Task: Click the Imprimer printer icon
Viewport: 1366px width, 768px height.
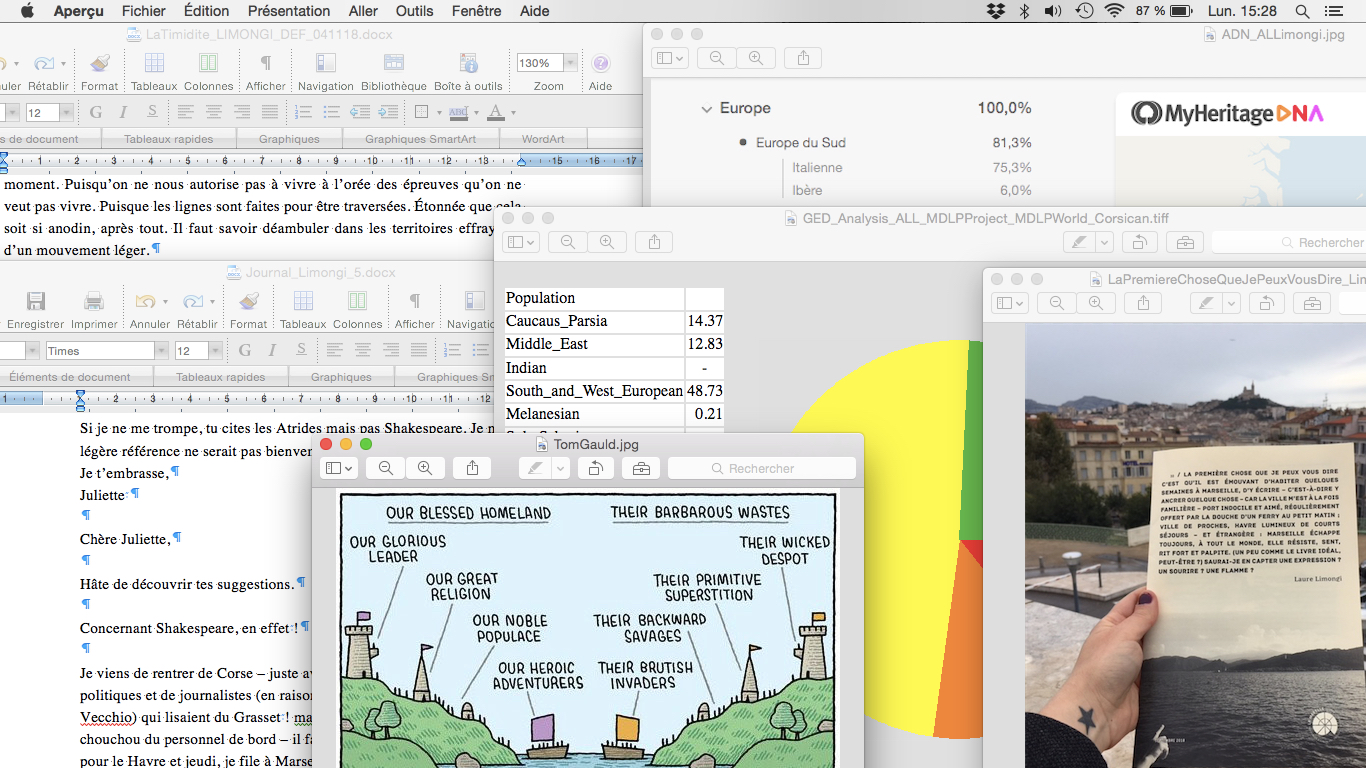Action: tap(94, 302)
